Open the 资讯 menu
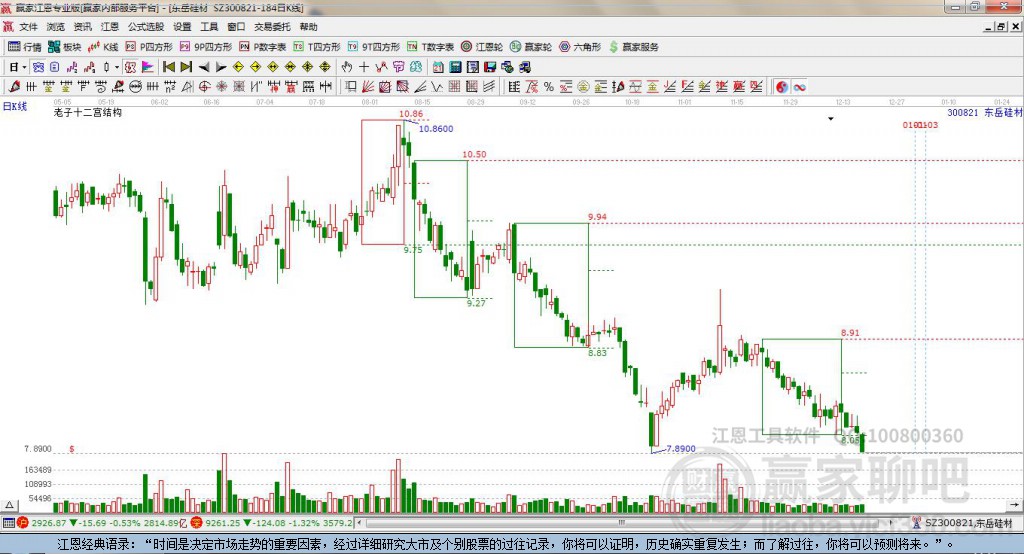 pos(83,27)
